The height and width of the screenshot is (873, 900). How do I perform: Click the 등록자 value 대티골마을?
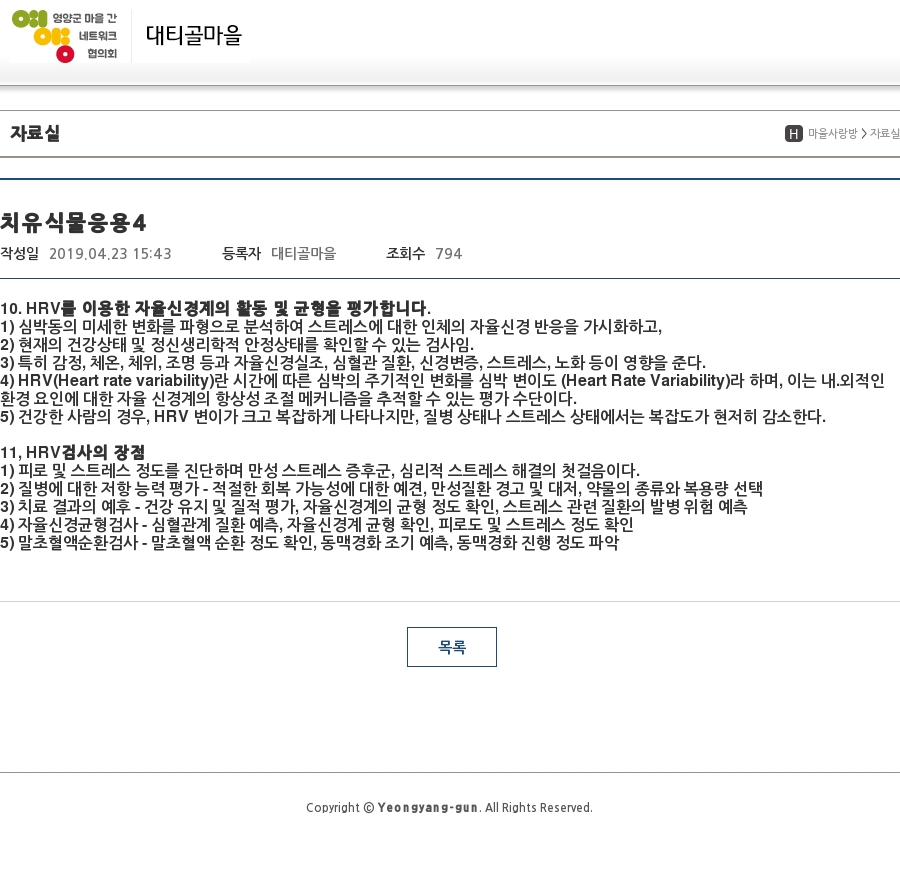tap(304, 254)
